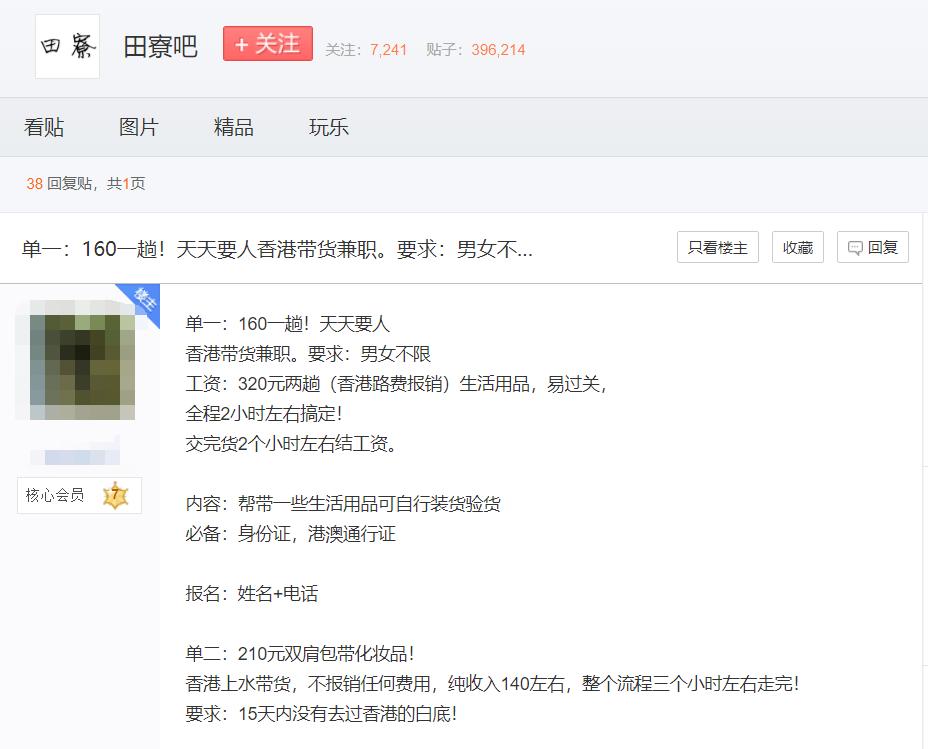Image resolution: width=928 pixels, height=749 pixels.
Task: Switch to the 玩乐 tab
Action: tap(329, 126)
